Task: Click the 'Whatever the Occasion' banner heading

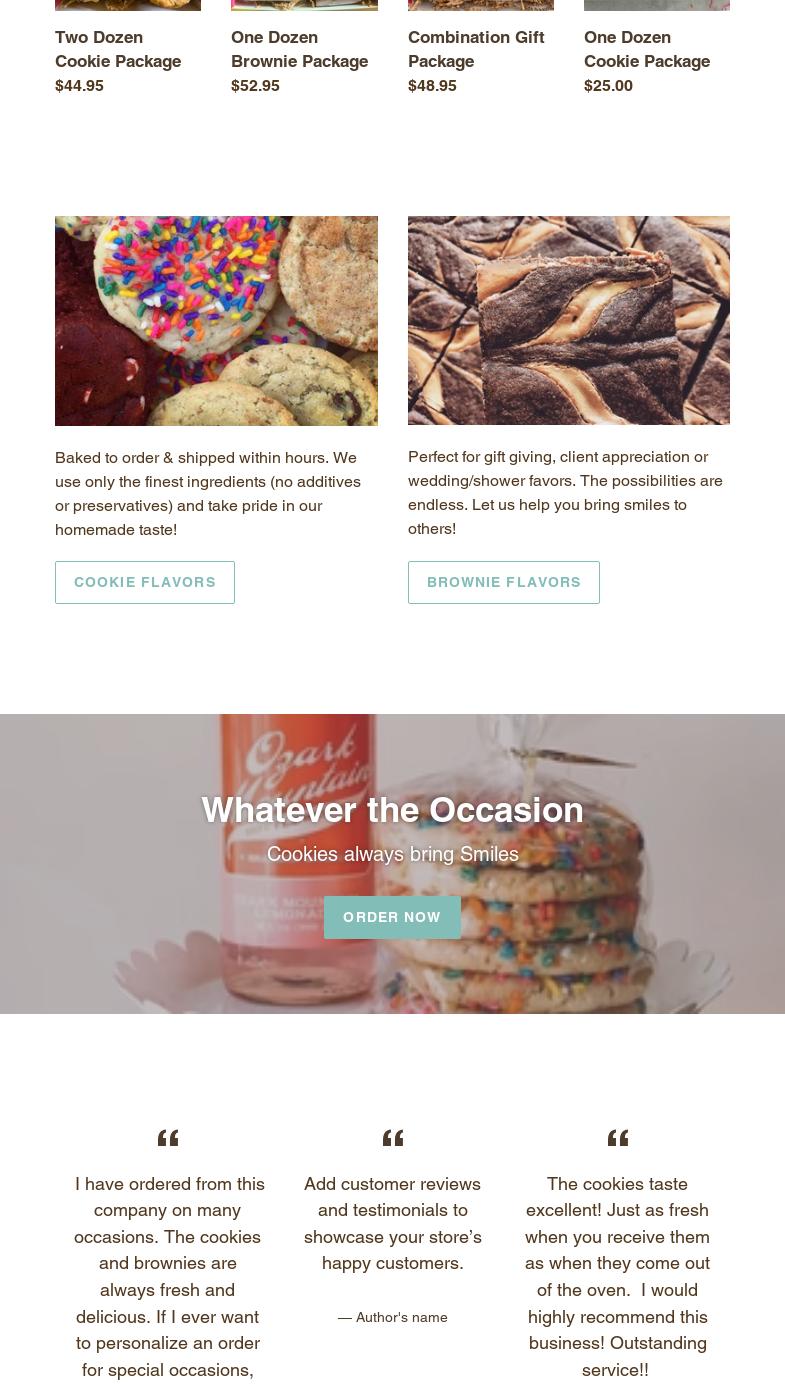Action: click(x=392, y=810)
